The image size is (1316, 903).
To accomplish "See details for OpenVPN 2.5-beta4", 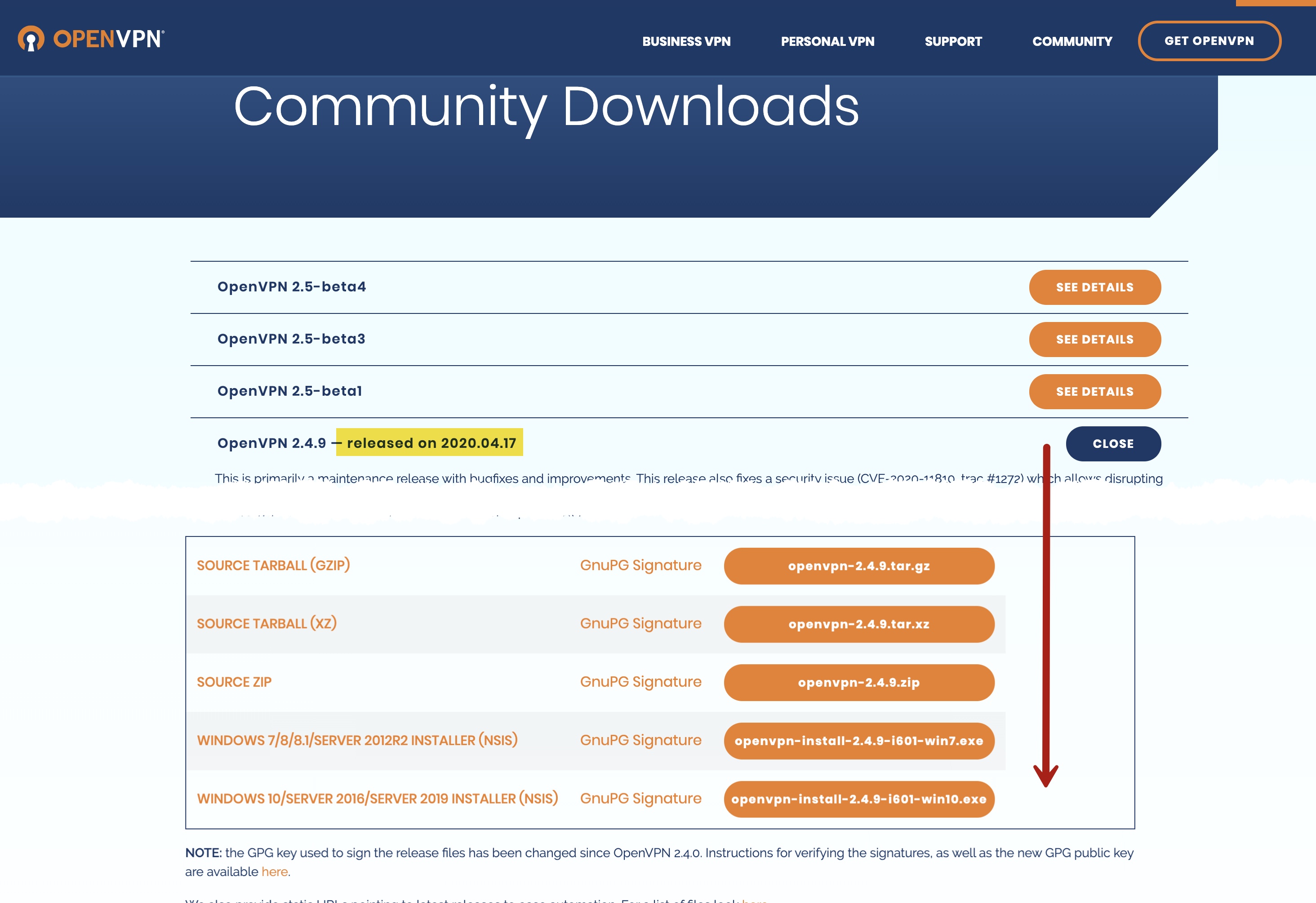I will click(x=1094, y=287).
